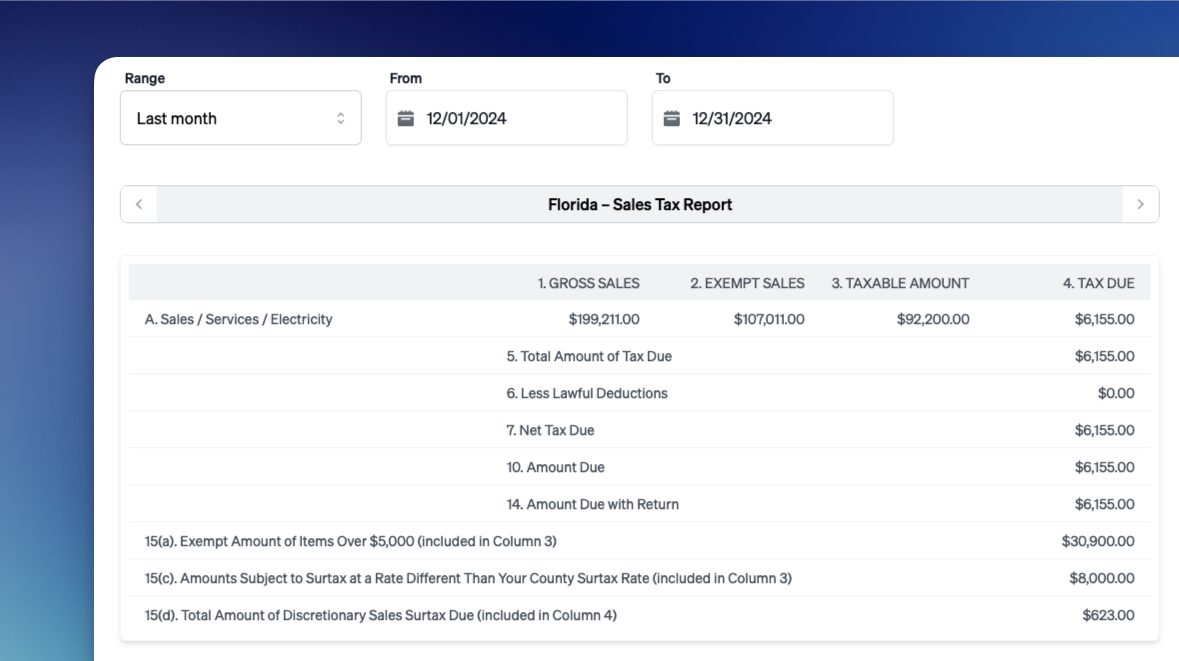Click the chevron to view previous report
The image size is (1179, 661).
138,203
